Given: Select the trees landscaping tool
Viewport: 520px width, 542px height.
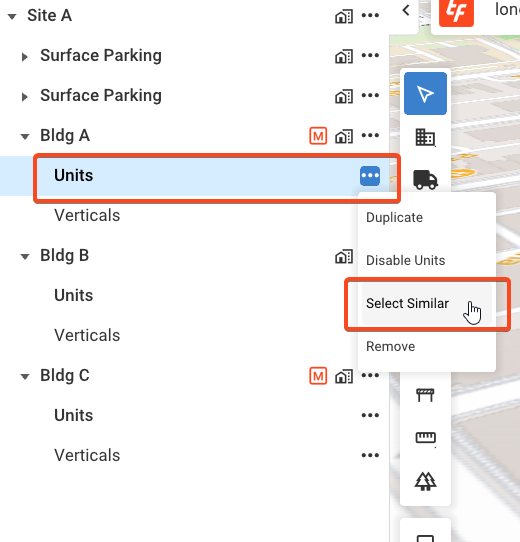Looking at the screenshot, I should [x=425, y=481].
